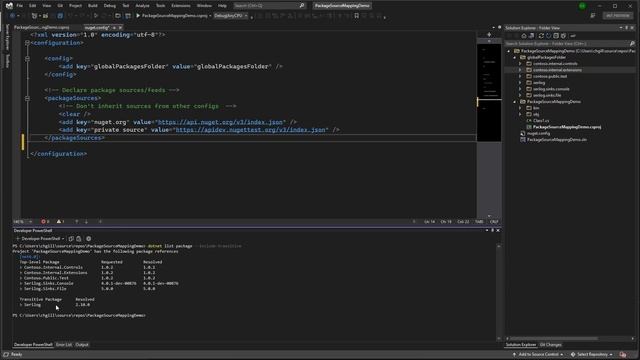Open the Extensions menu
The width and height of the screenshot is (640, 360).
click(x=181, y=6)
